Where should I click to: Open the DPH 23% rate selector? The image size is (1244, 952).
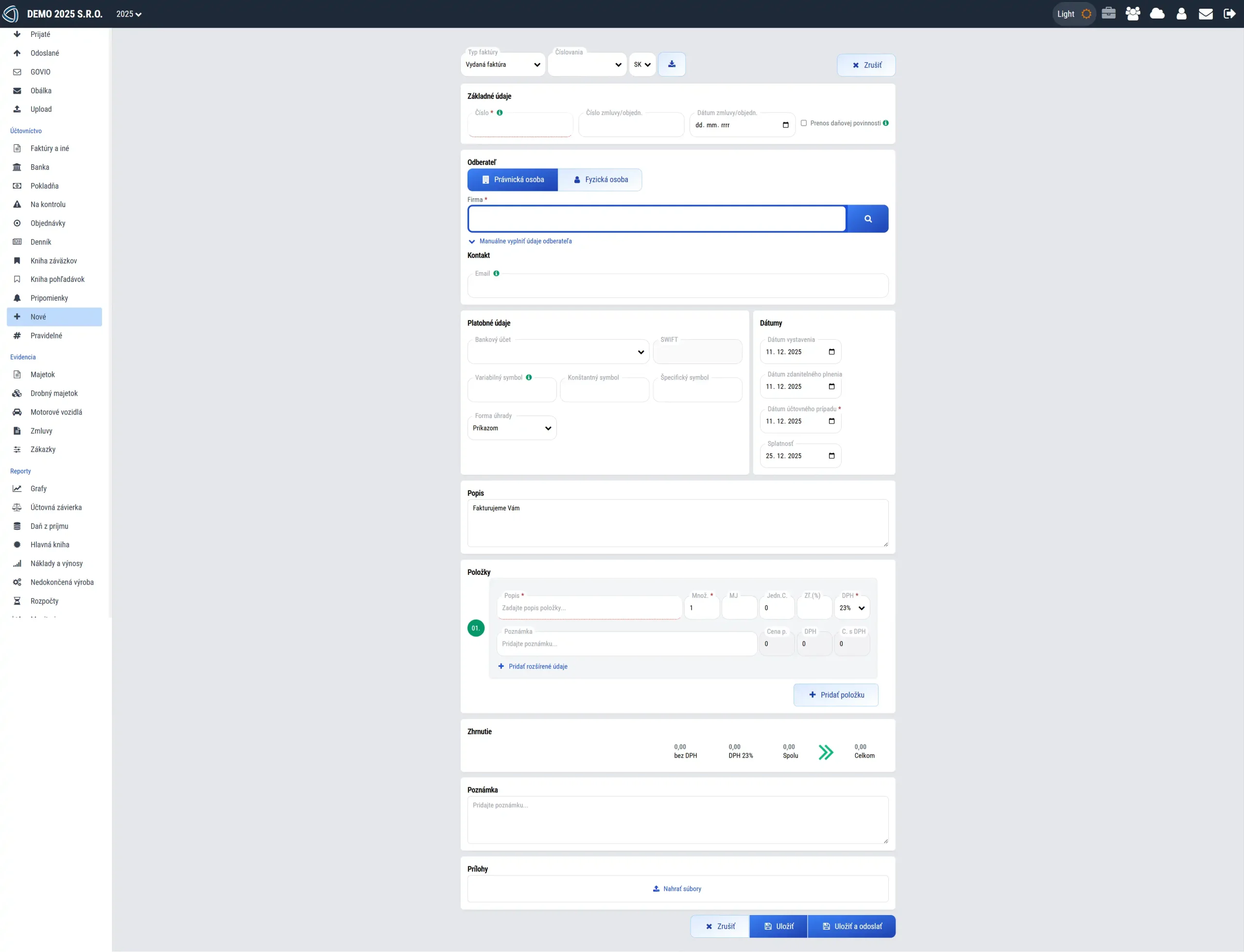click(851, 608)
